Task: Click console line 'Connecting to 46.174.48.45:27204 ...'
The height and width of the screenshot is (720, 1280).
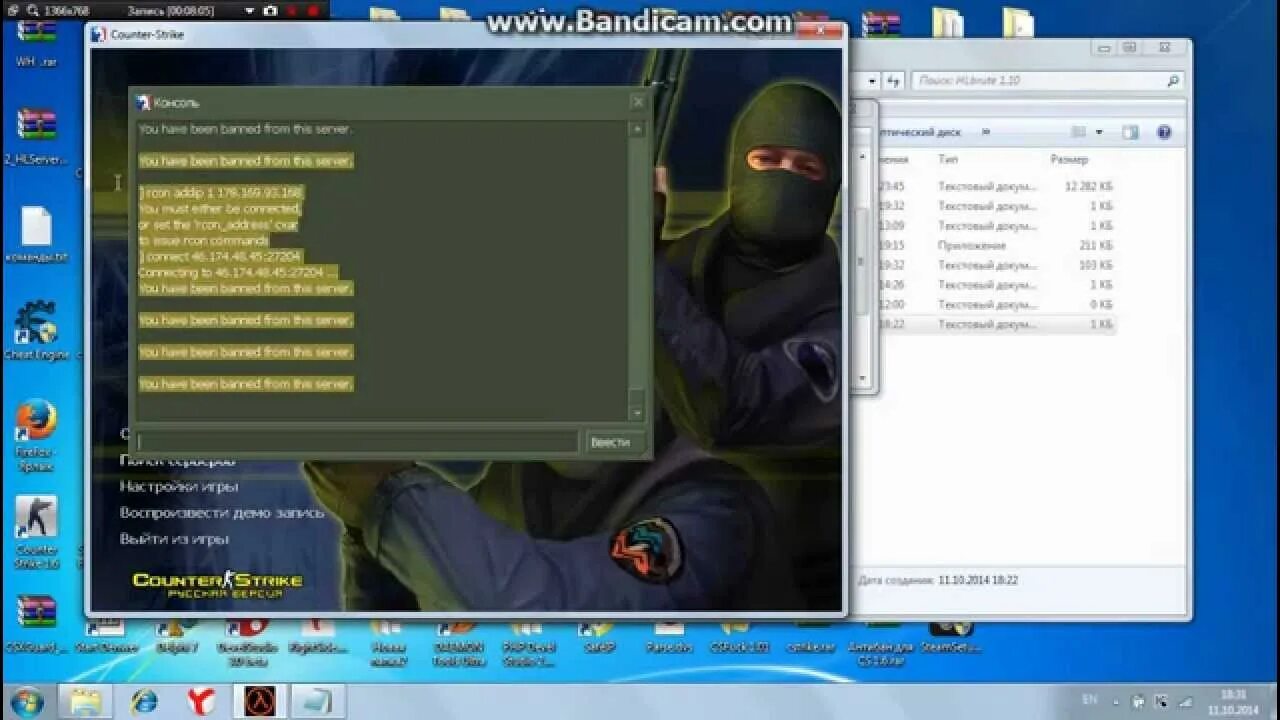Action: [238, 272]
